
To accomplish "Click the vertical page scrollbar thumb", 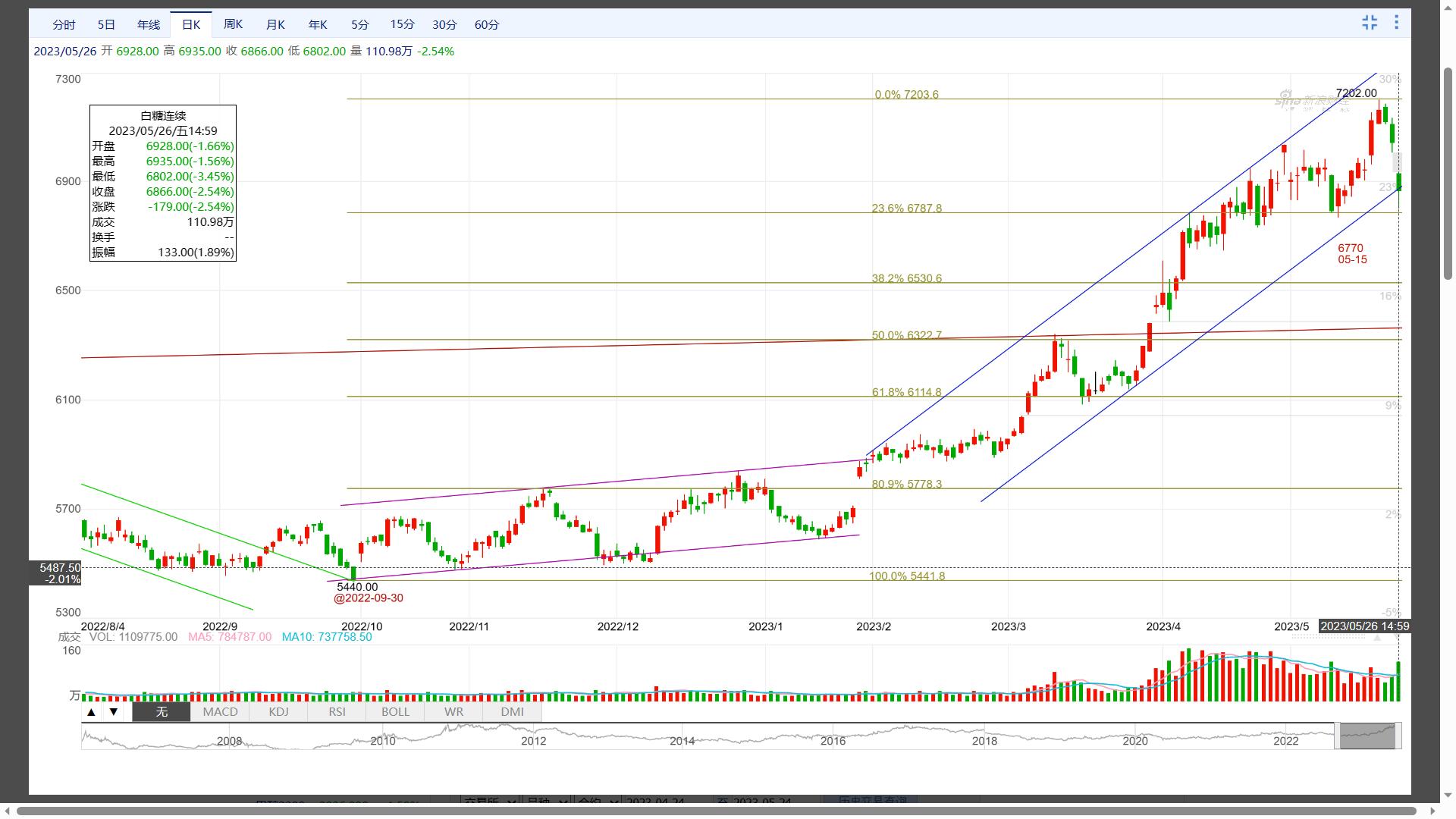I will click(x=1448, y=174).
